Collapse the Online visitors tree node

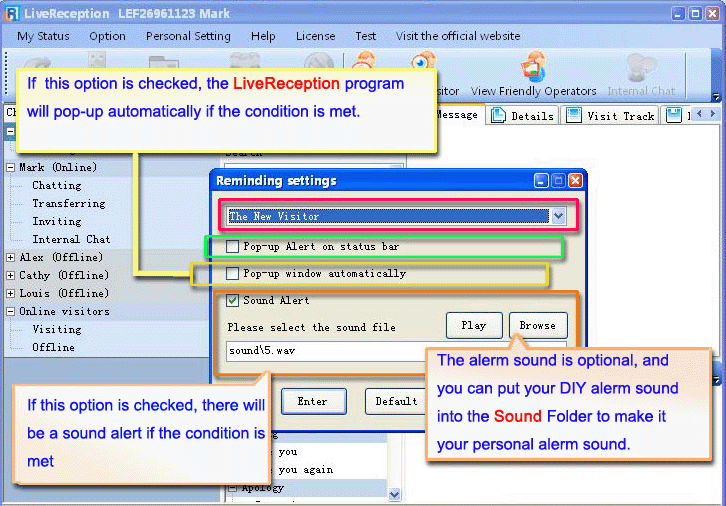point(11,312)
